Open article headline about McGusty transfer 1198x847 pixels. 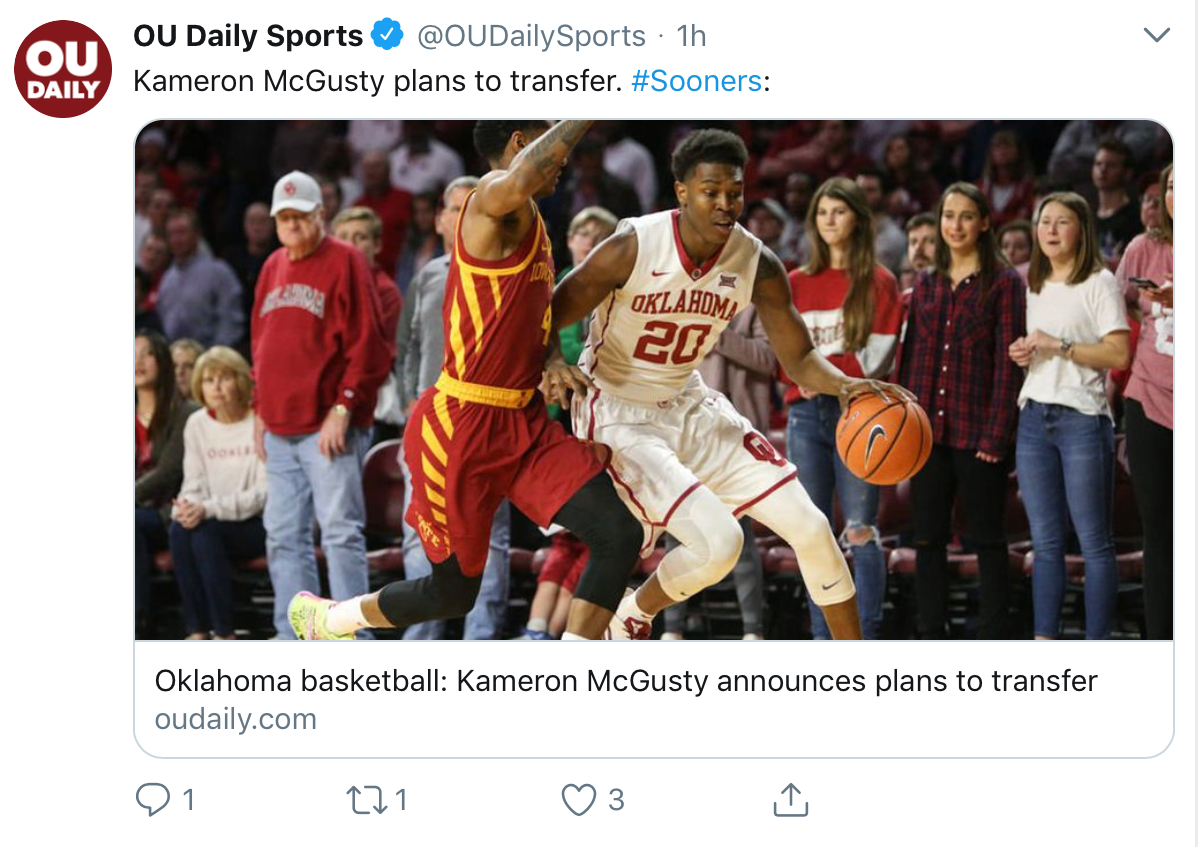point(626,681)
